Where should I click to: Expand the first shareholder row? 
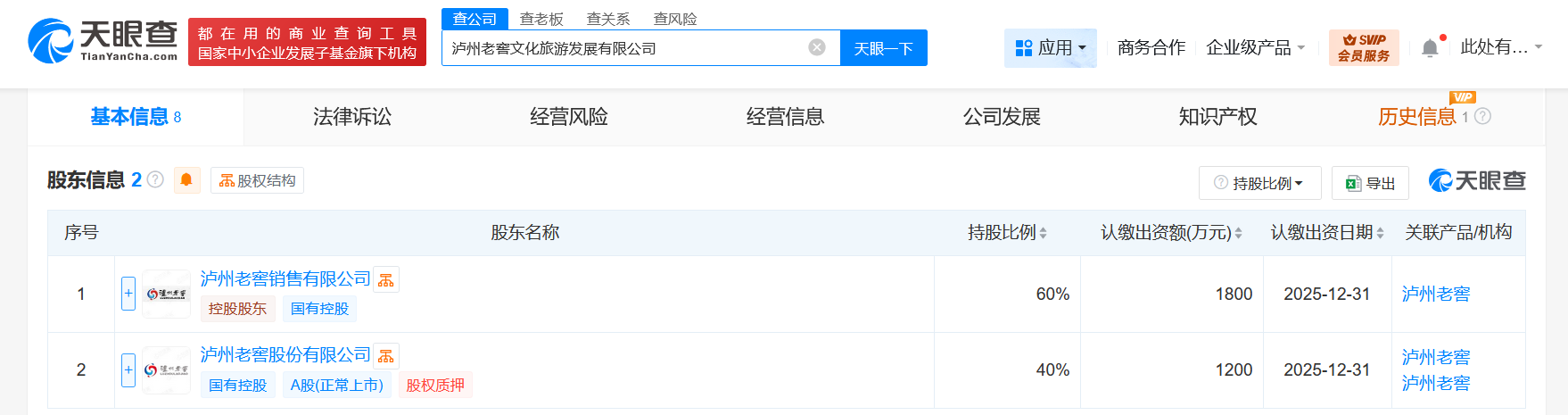point(128,294)
